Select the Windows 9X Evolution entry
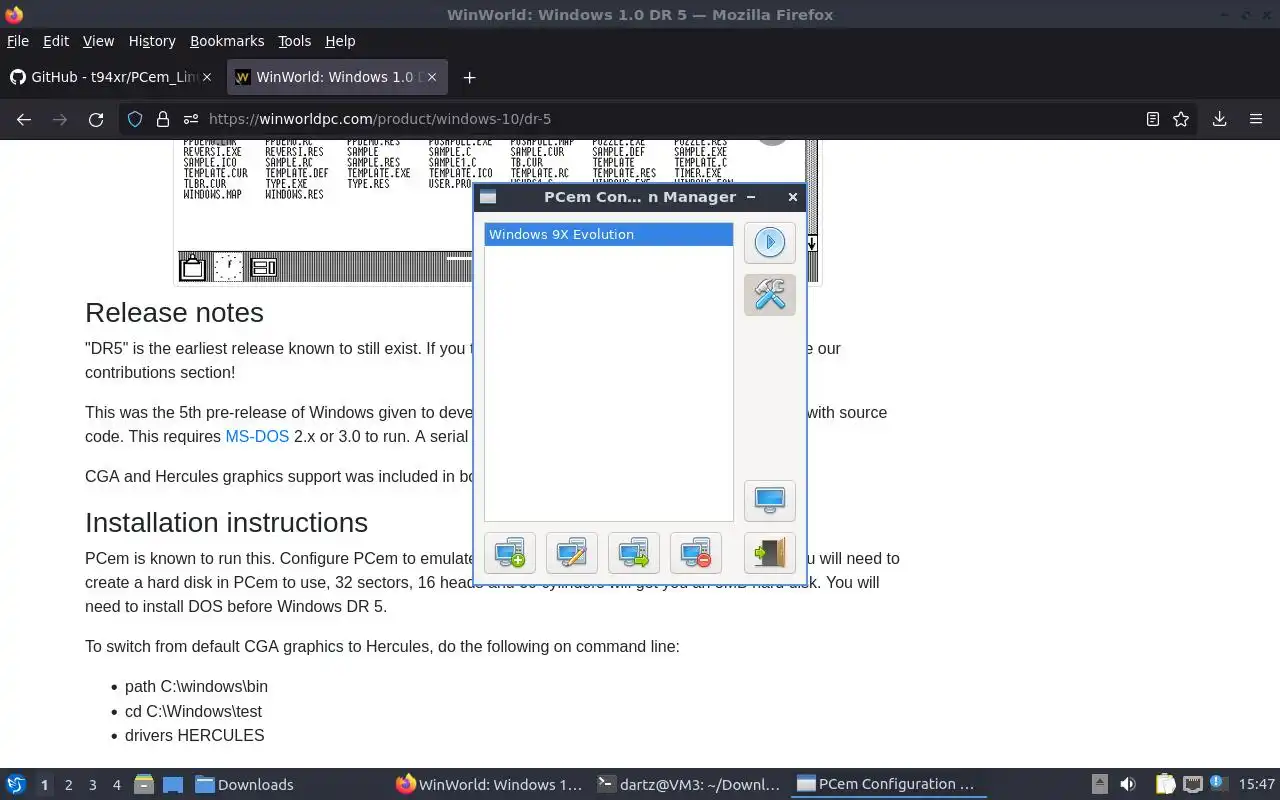This screenshot has height=800, width=1280. 609,234
